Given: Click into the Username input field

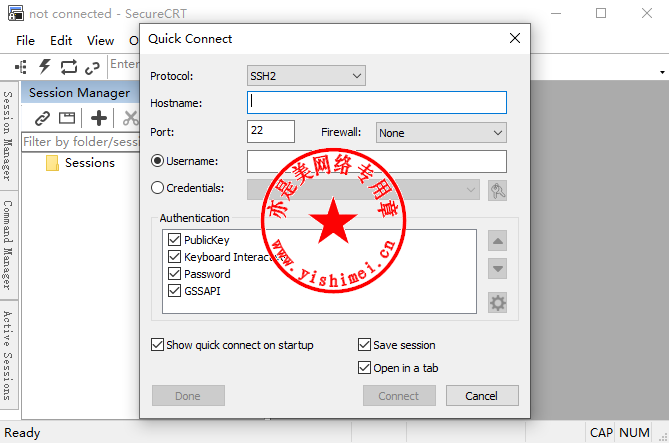Looking at the screenshot, I should click(377, 161).
